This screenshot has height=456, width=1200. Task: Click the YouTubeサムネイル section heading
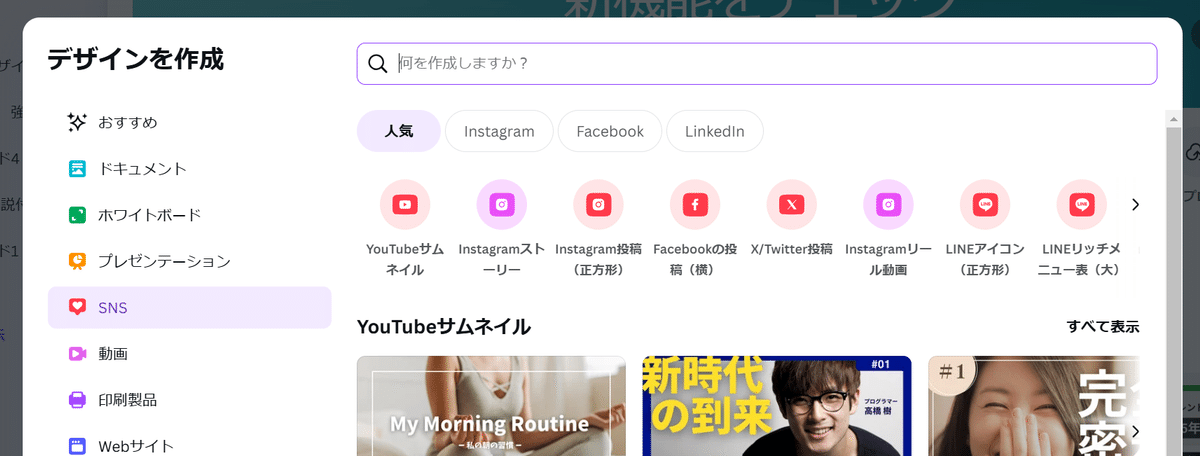tap(443, 326)
